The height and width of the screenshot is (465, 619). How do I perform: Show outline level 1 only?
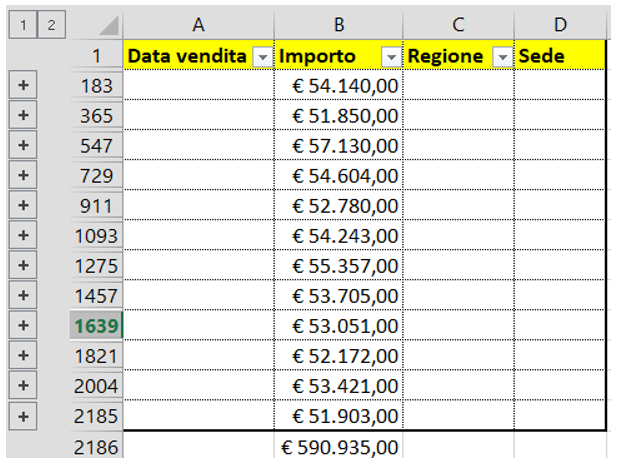pos(23,25)
